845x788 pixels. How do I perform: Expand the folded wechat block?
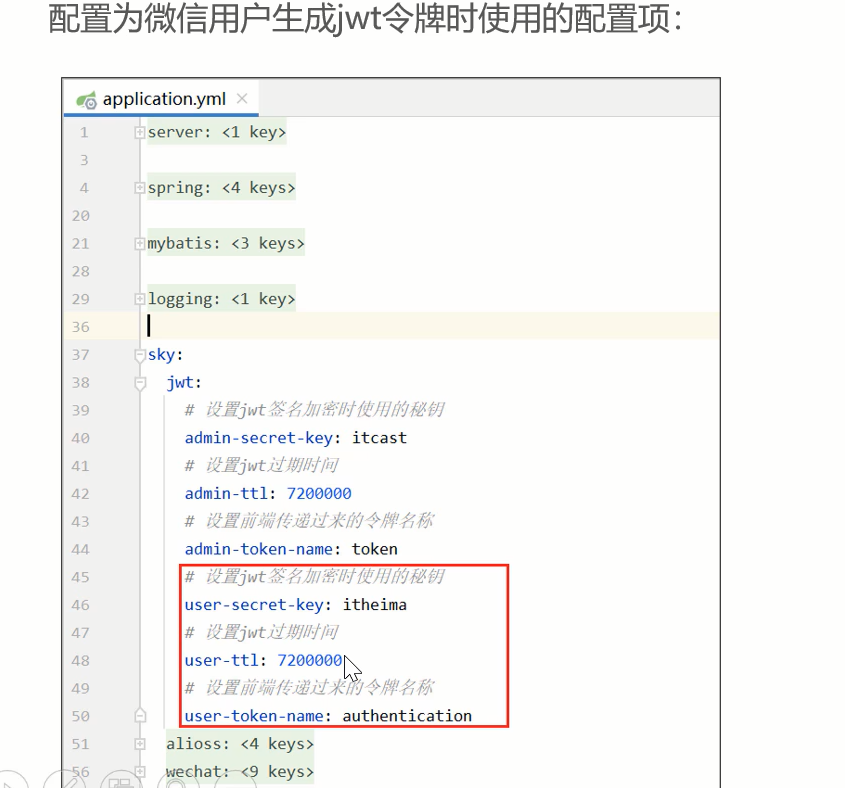tap(140, 772)
